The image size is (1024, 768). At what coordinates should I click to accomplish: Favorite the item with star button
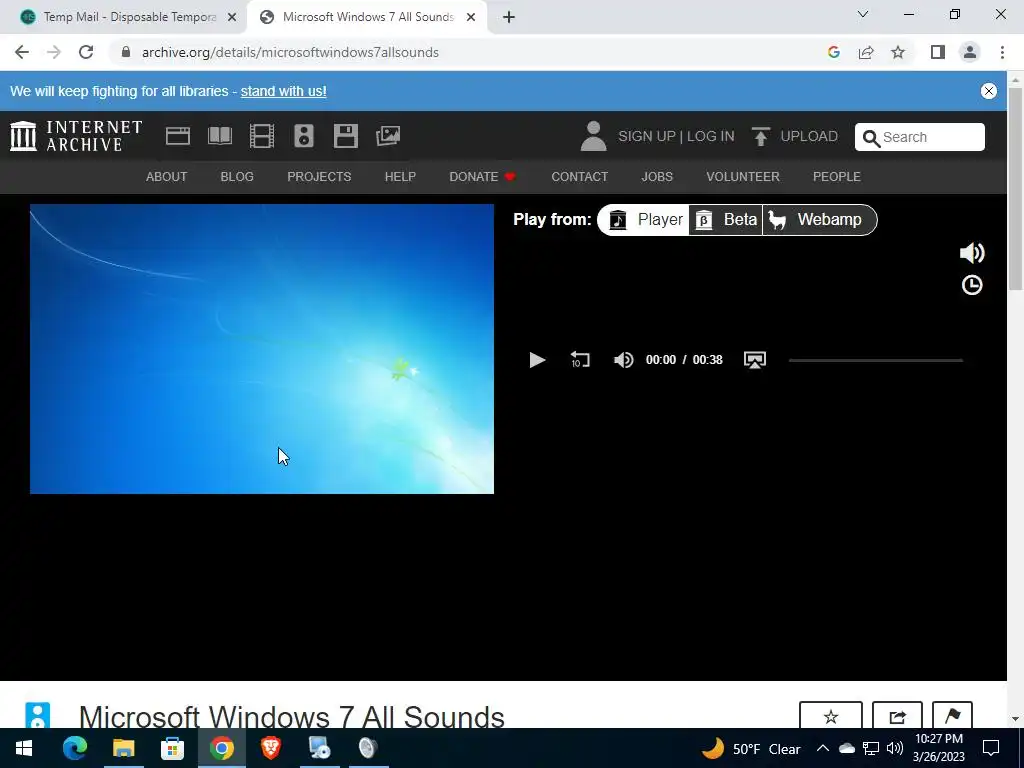[x=831, y=716]
